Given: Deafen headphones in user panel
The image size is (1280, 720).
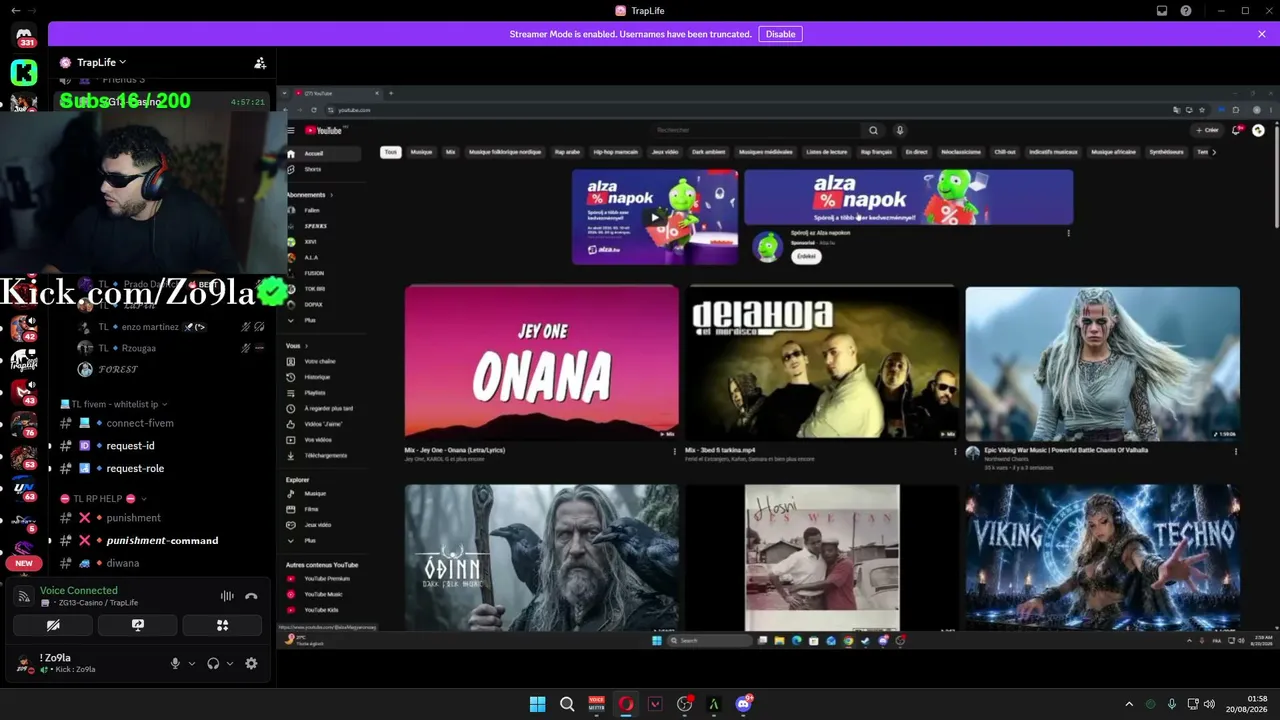Looking at the screenshot, I should tap(213, 663).
